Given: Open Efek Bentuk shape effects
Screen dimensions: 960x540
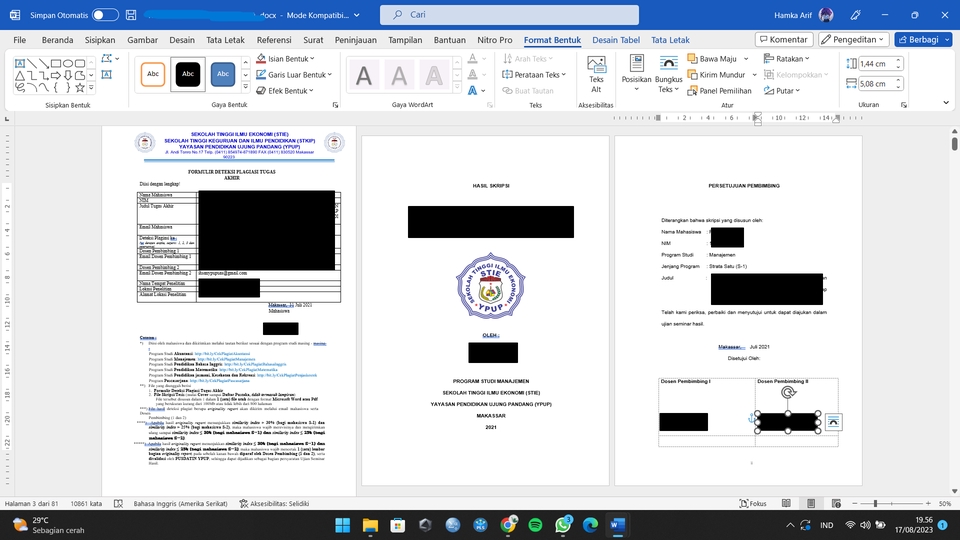Looking at the screenshot, I should [x=285, y=91].
